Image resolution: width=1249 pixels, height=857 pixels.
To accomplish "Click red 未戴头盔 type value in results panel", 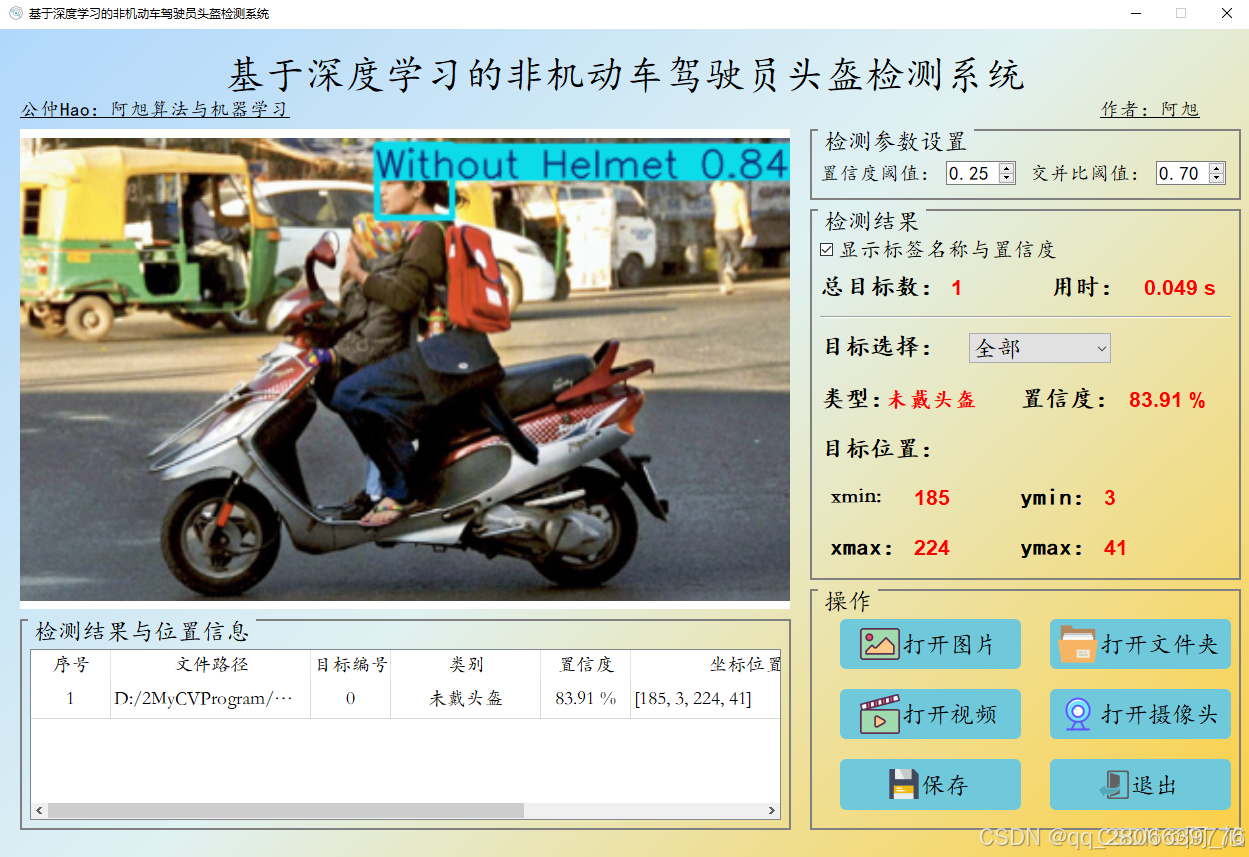I will point(932,400).
